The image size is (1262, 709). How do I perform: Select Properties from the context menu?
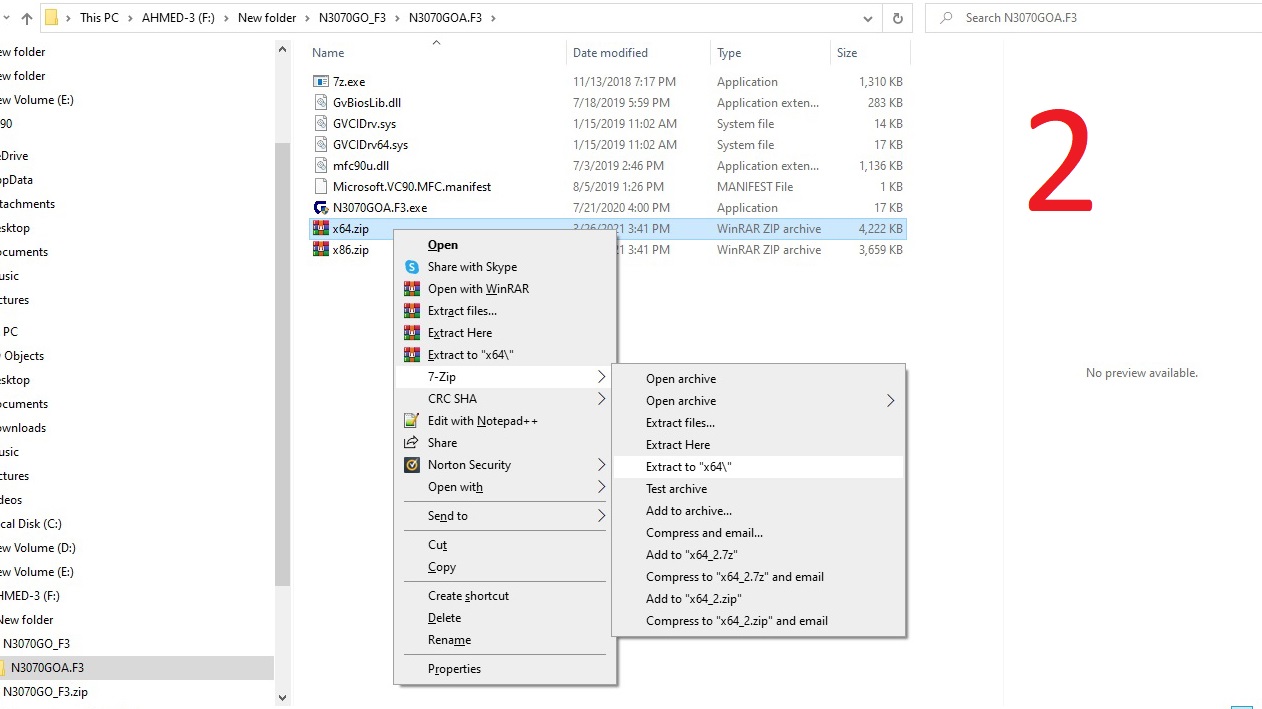(x=454, y=669)
